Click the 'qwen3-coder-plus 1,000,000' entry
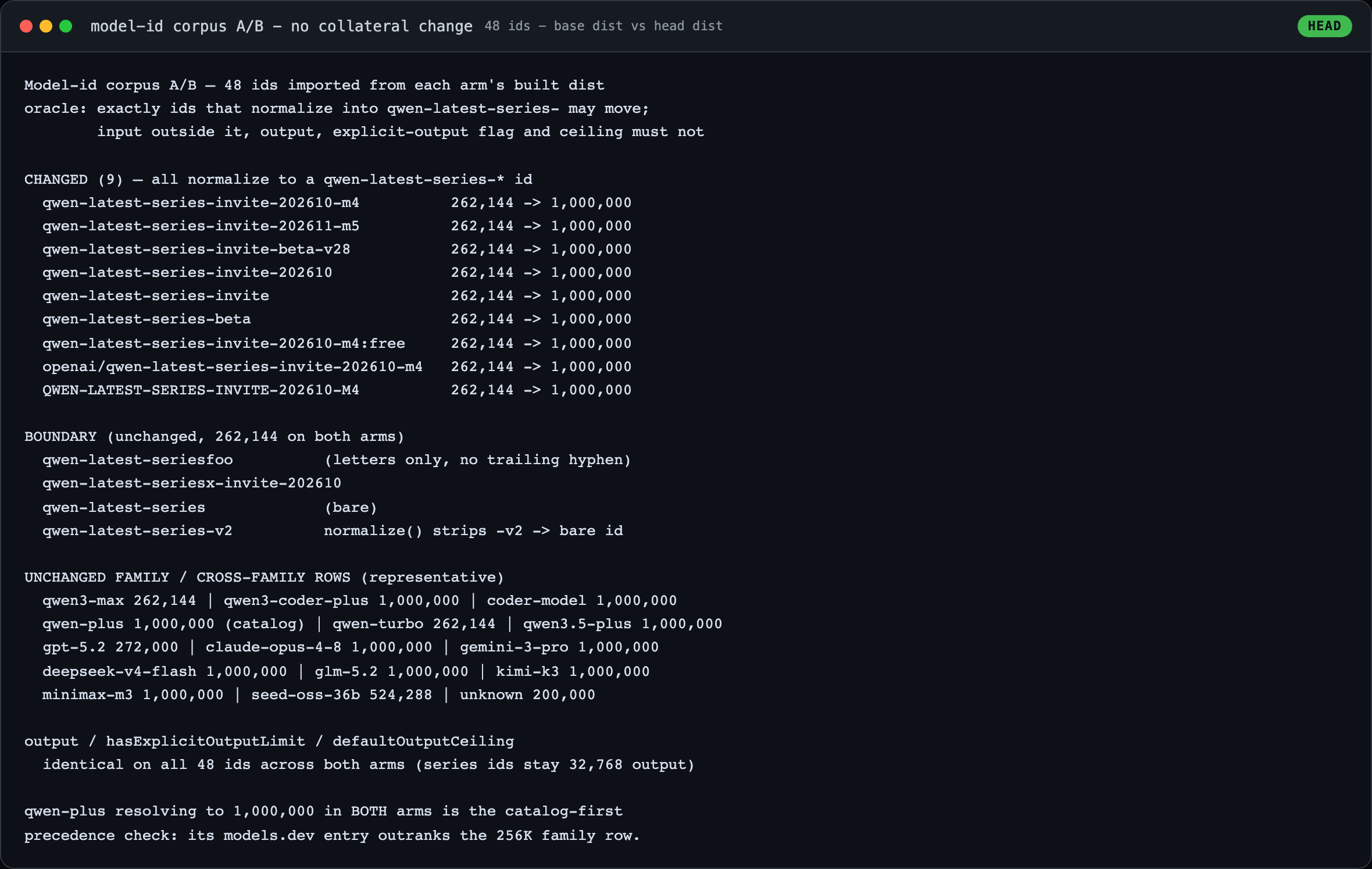 pyautogui.click(x=341, y=600)
